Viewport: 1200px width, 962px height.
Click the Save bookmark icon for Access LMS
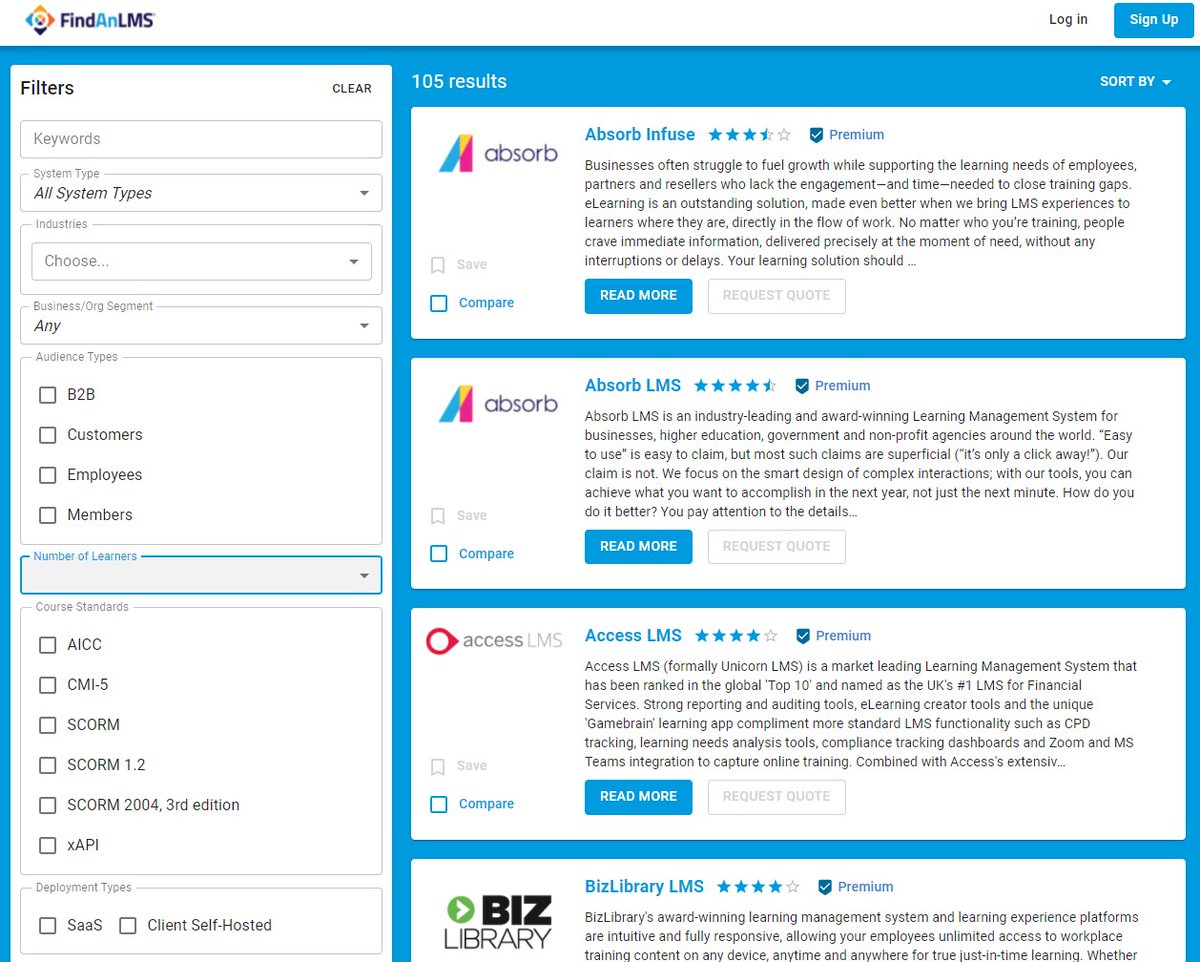coord(438,766)
